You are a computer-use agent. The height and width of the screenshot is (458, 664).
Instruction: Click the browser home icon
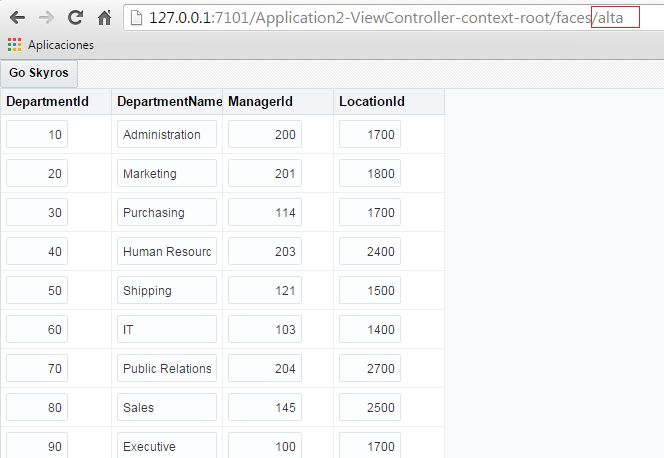pyautogui.click(x=104, y=17)
